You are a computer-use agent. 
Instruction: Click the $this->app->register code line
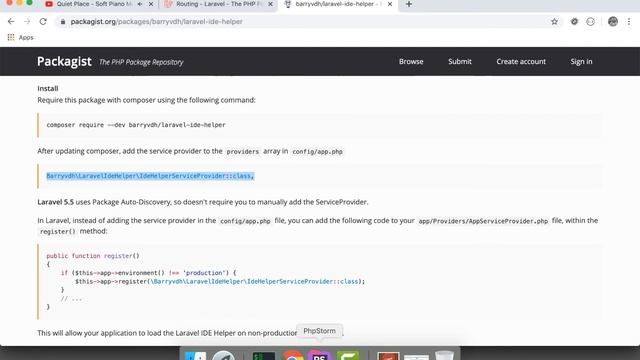tap(220, 282)
